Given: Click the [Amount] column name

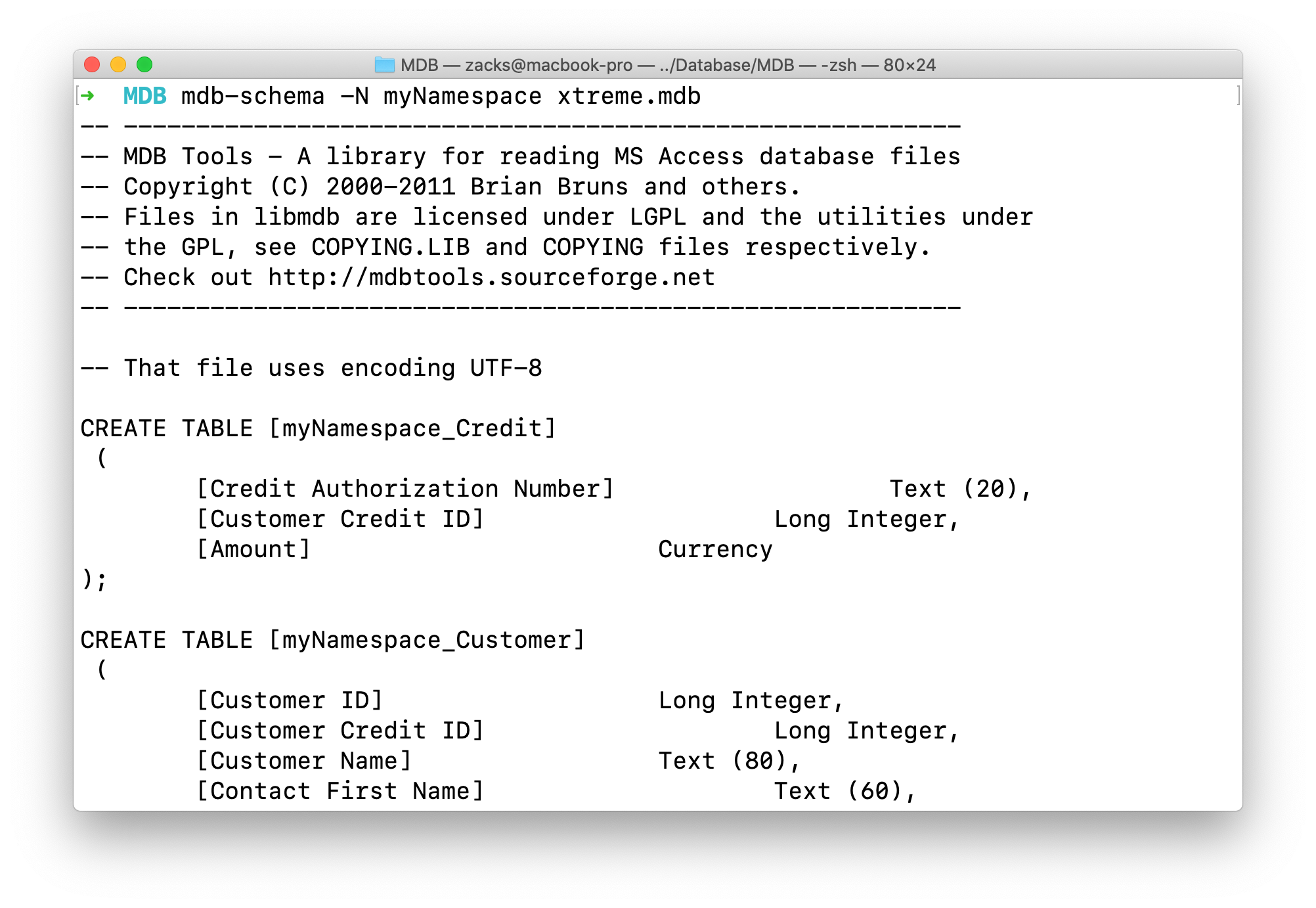Looking at the screenshot, I should point(253,549).
